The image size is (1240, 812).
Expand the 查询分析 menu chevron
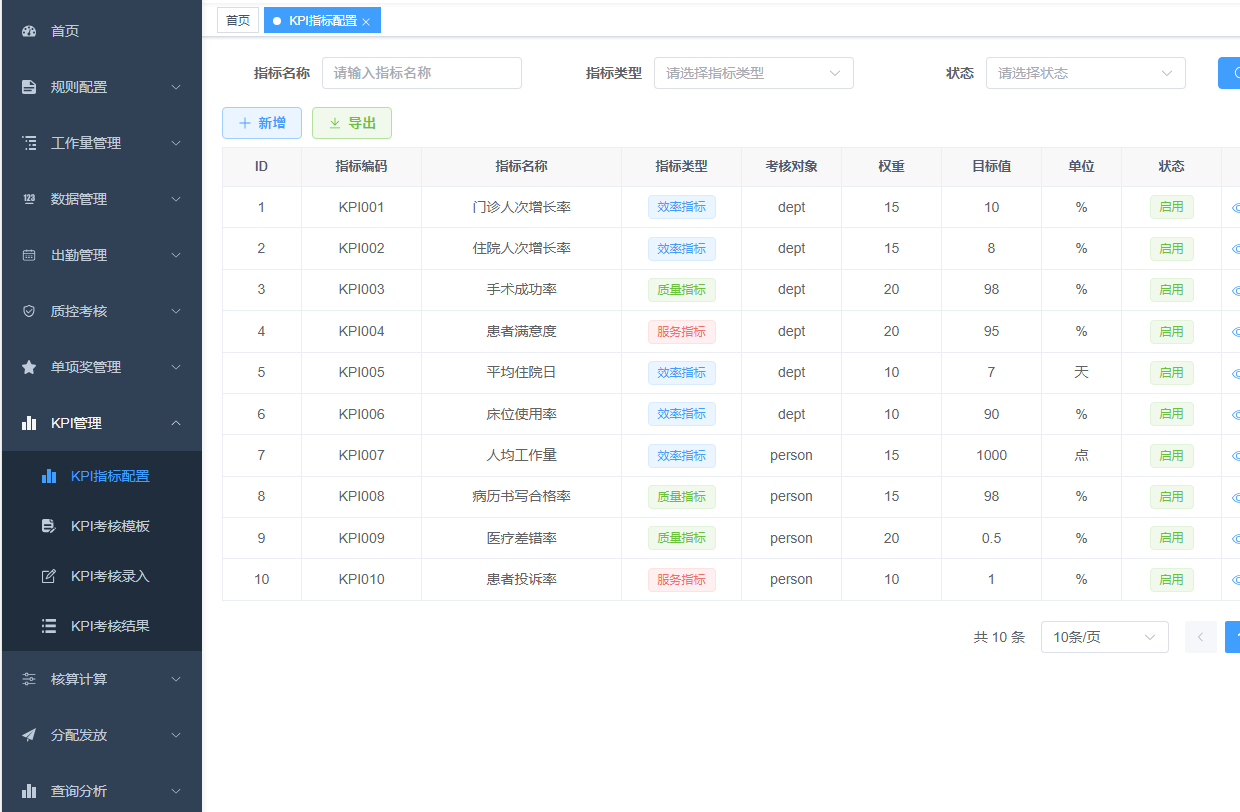pos(176,791)
